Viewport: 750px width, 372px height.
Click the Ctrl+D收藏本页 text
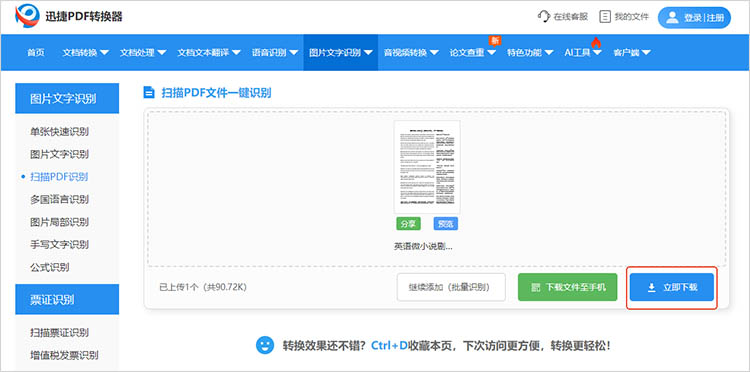click(x=412, y=345)
